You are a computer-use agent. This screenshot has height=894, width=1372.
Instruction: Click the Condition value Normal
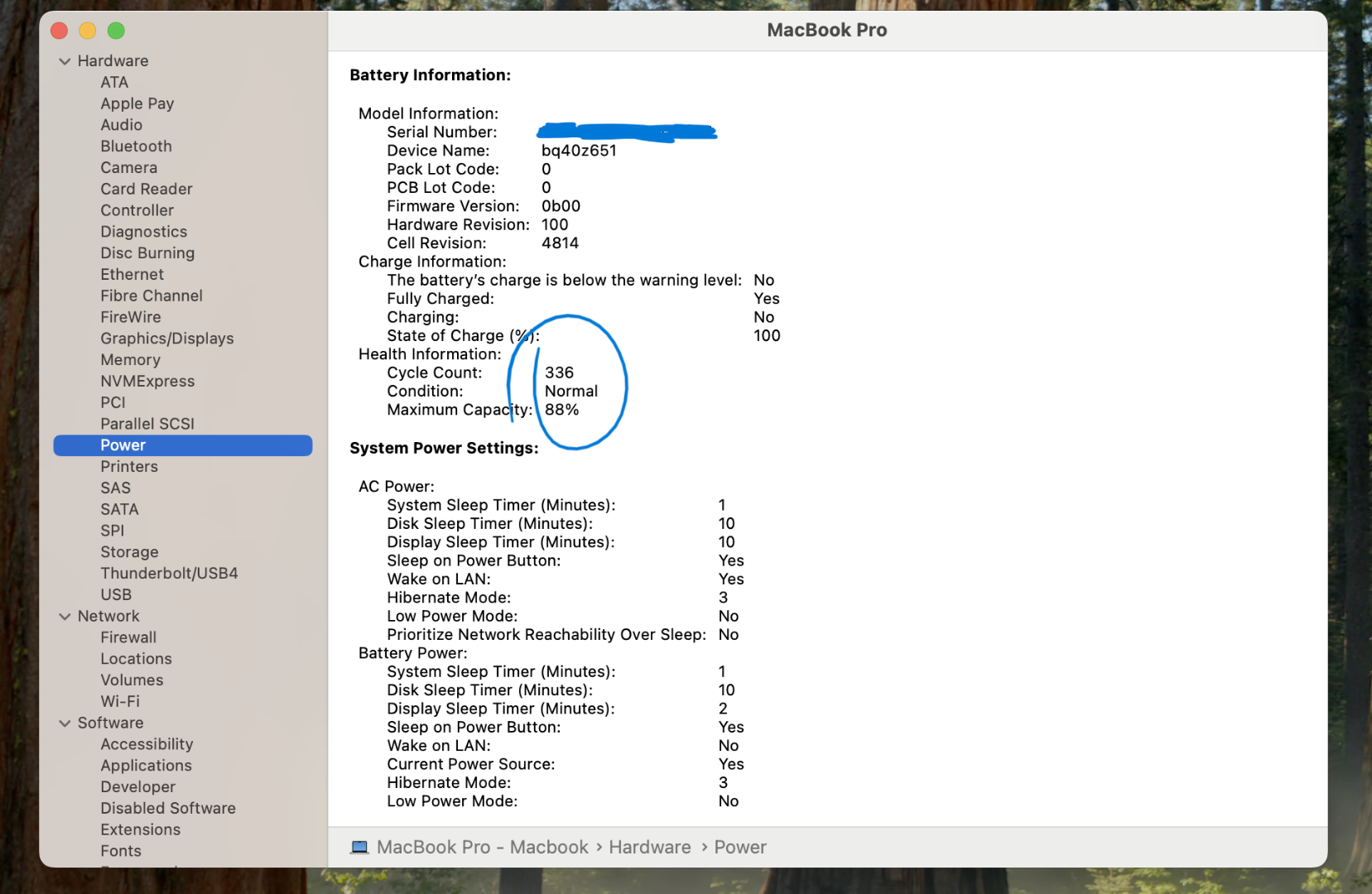coord(571,392)
